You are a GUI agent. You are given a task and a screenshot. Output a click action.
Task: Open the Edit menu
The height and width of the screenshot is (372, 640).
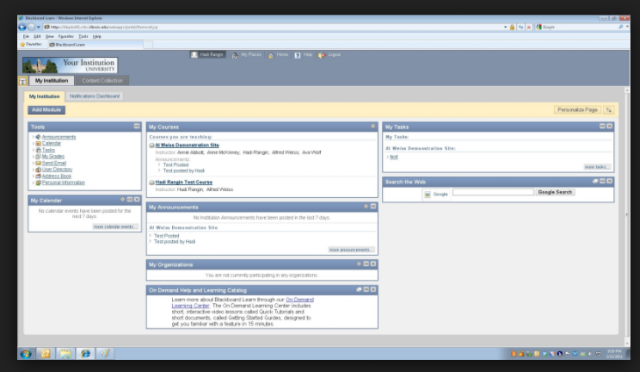point(37,36)
